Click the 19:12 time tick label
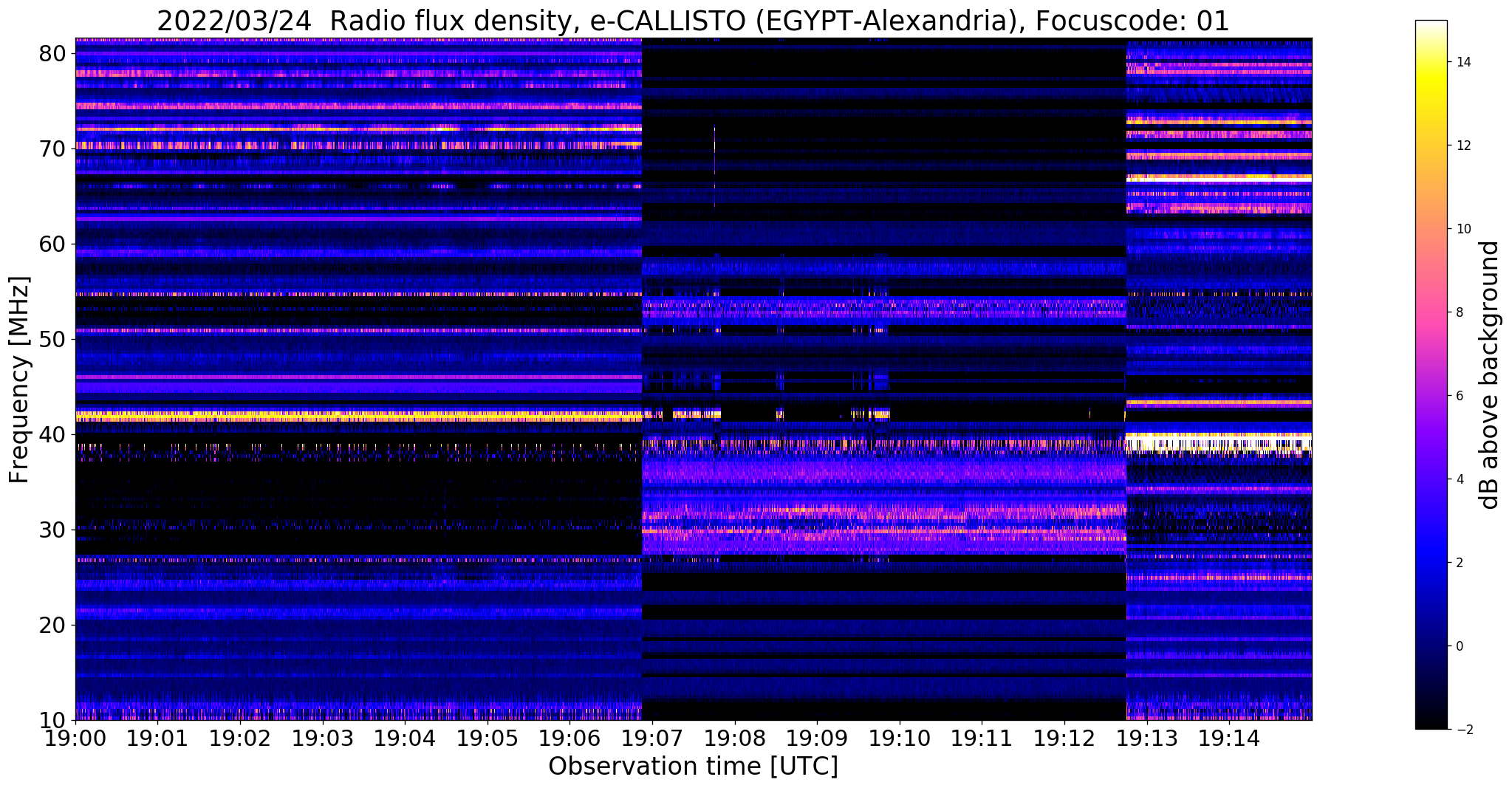The width and height of the screenshot is (1512, 788). 1064,737
